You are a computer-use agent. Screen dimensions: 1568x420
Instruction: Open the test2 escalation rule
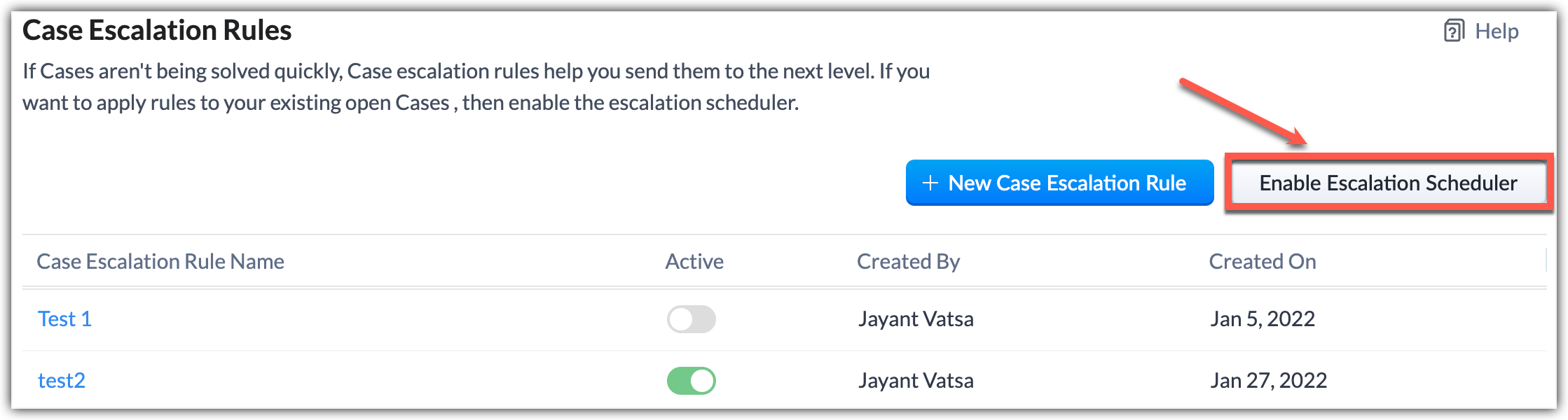(62, 381)
